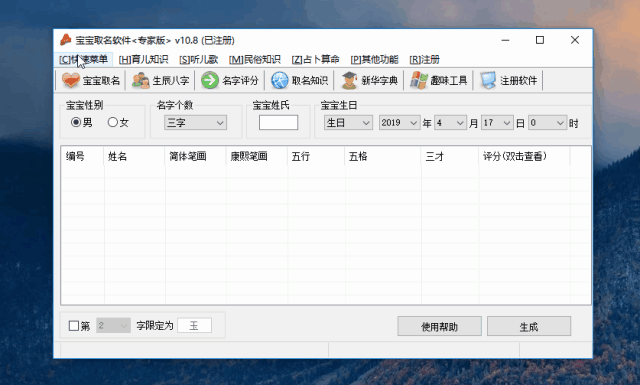Click the 姓名 column header

pyautogui.click(x=134, y=156)
